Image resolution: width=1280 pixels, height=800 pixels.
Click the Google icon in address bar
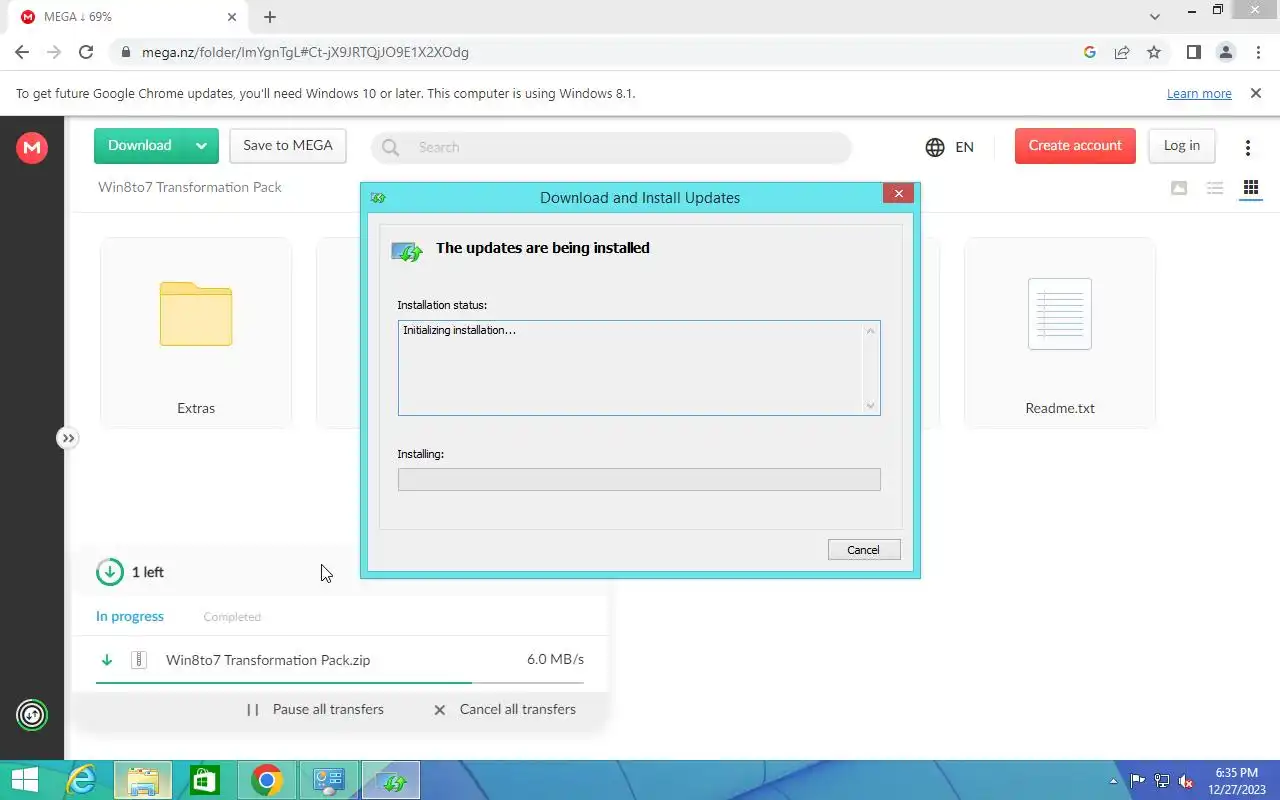1090,52
